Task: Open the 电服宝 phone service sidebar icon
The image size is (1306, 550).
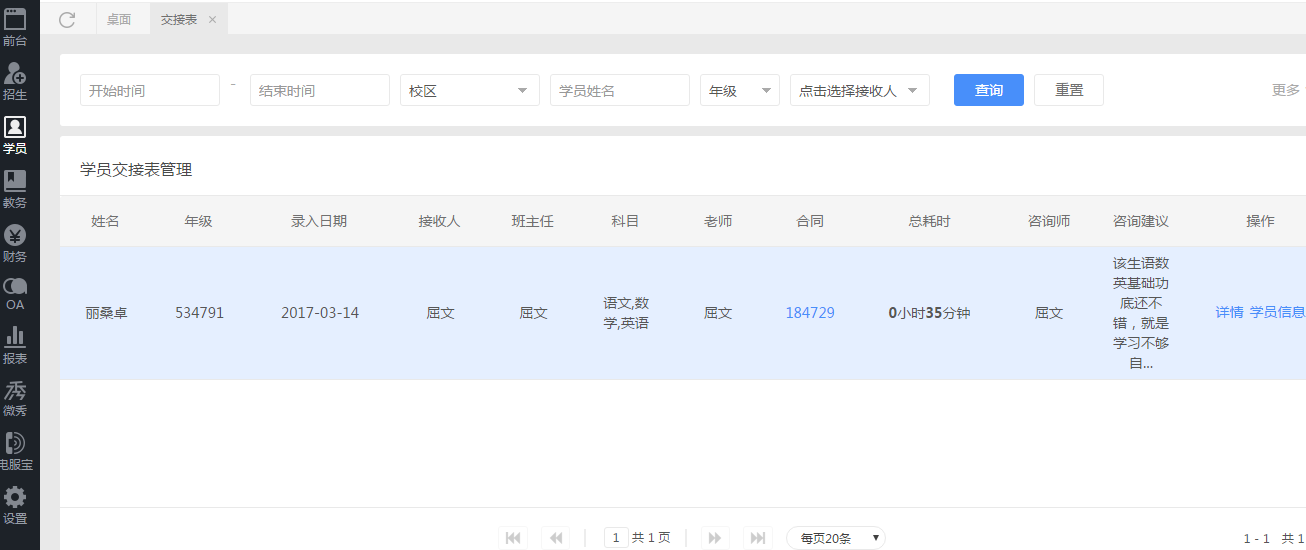Action: (15, 452)
